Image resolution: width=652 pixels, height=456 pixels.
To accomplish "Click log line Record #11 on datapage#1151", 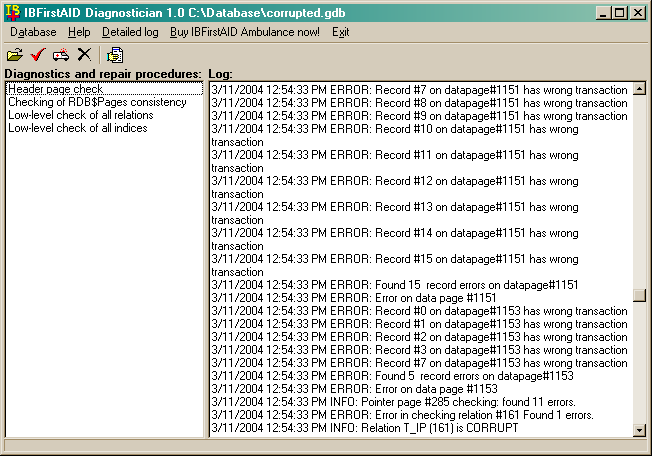I will (395, 161).
